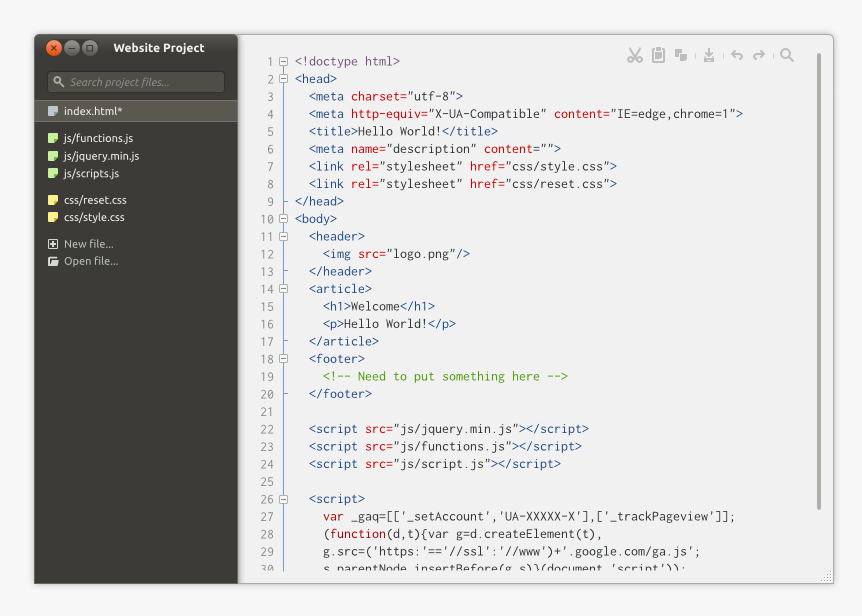Open js/jquery.min.js from the sidebar
The height and width of the screenshot is (616, 862).
click(x=101, y=156)
